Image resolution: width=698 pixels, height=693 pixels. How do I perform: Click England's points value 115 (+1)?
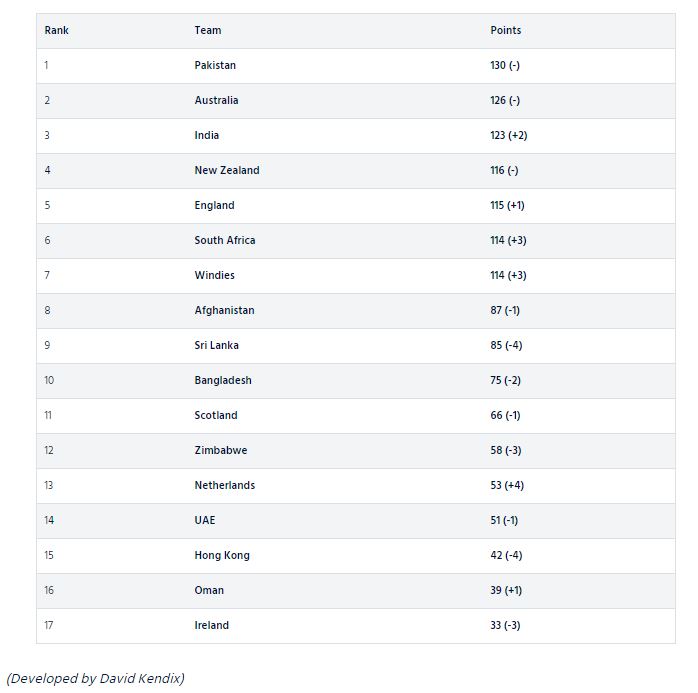click(507, 205)
